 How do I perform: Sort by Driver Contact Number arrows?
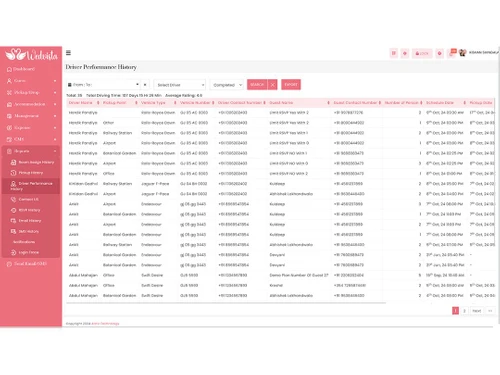click(264, 103)
